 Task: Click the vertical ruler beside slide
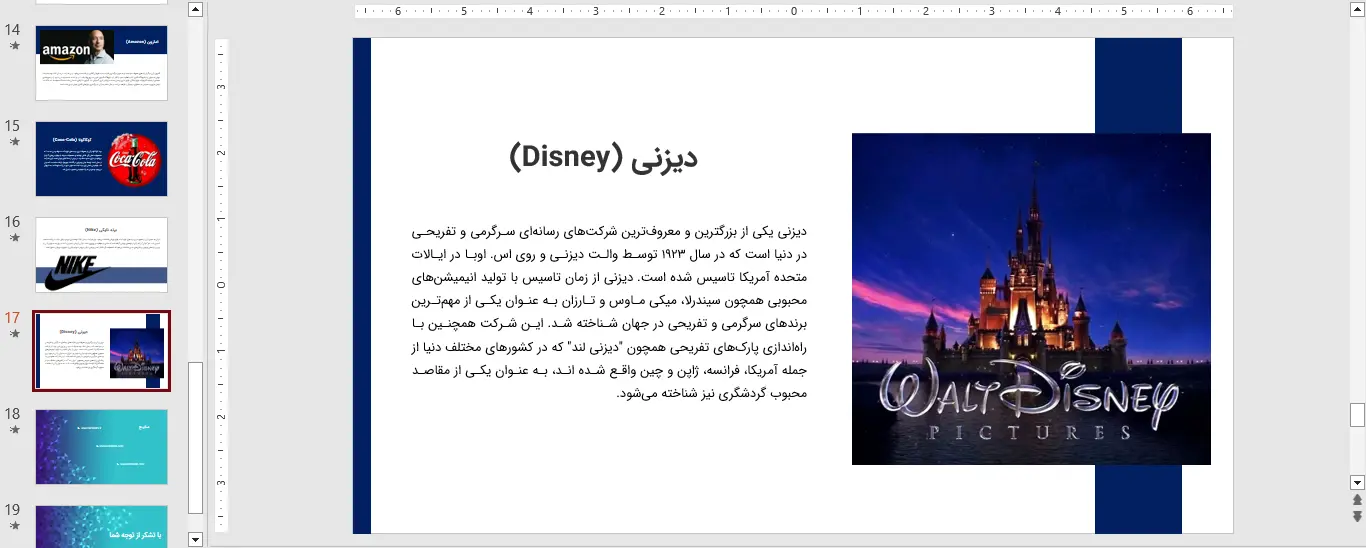tap(222, 285)
